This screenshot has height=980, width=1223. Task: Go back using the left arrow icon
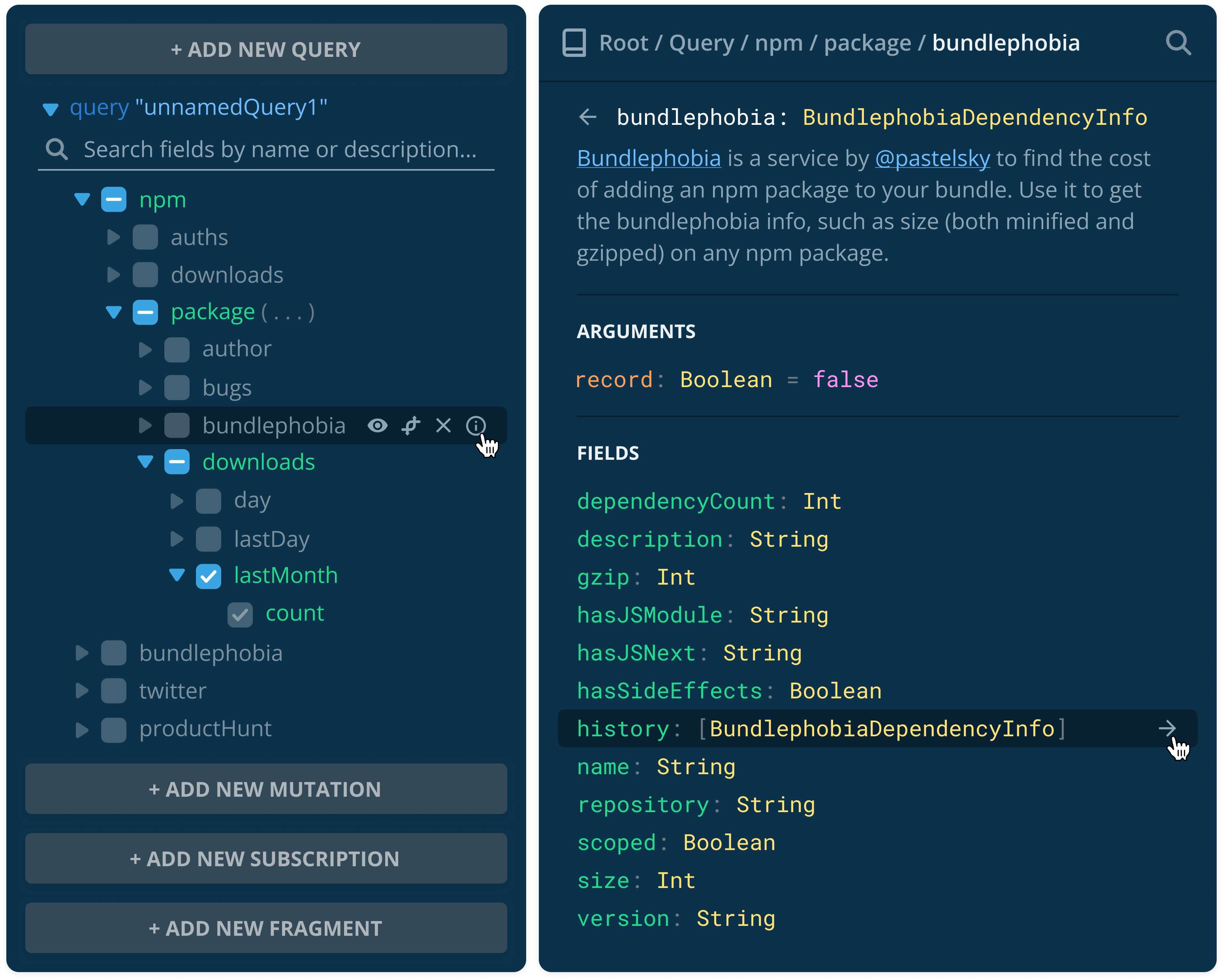tap(588, 117)
